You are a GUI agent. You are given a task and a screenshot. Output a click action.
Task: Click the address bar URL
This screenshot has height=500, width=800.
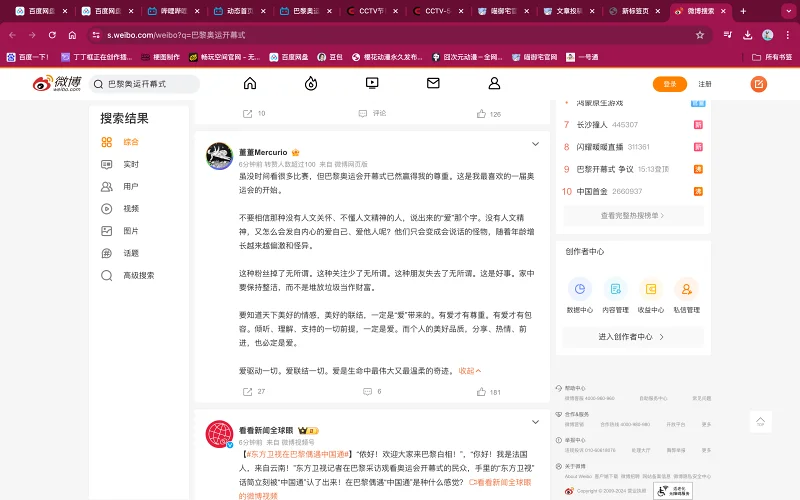[176, 35]
